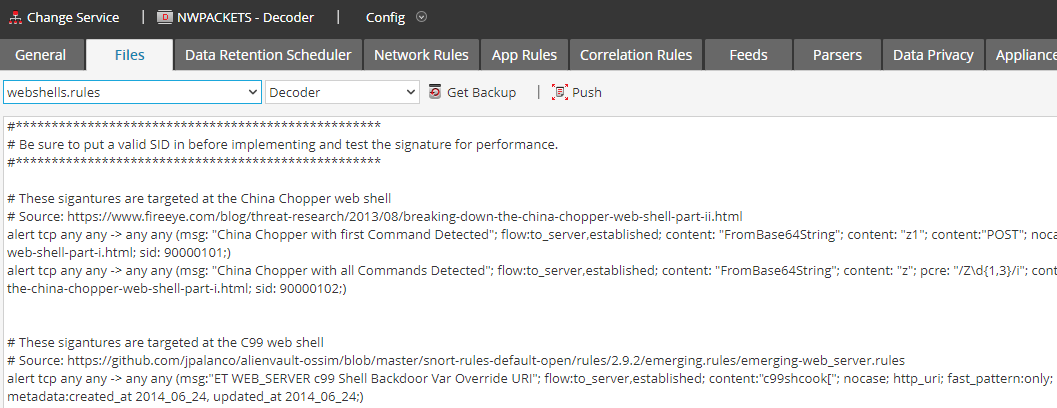Click the Change Service network icon
Image resolution: width=1057 pixels, height=408 pixels.
coord(15,17)
